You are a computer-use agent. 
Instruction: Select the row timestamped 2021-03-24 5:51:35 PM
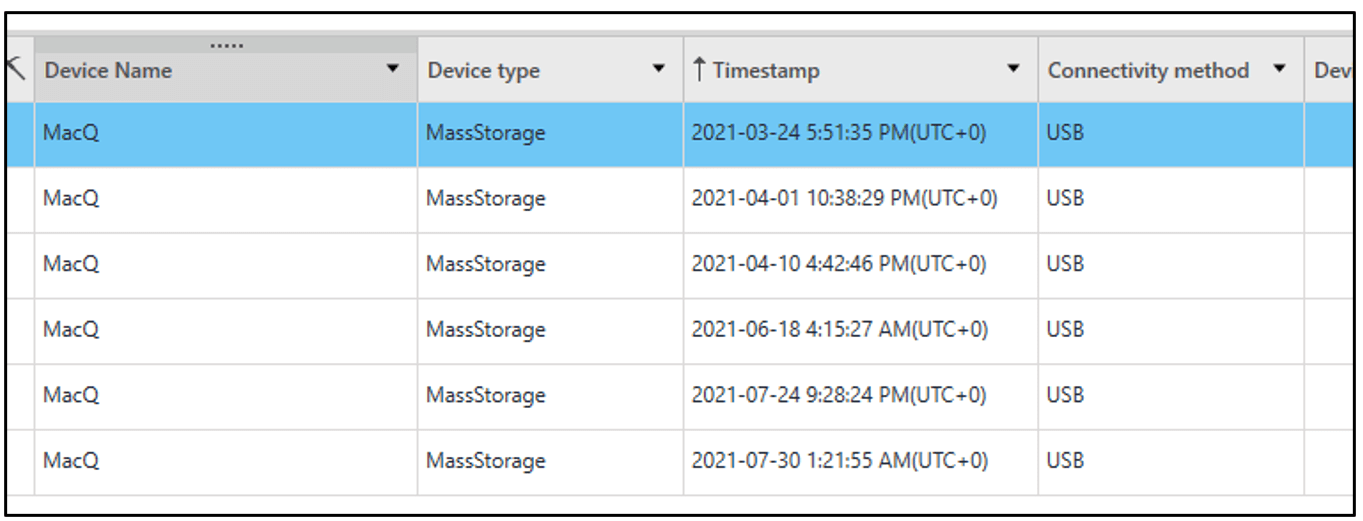[680, 133]
